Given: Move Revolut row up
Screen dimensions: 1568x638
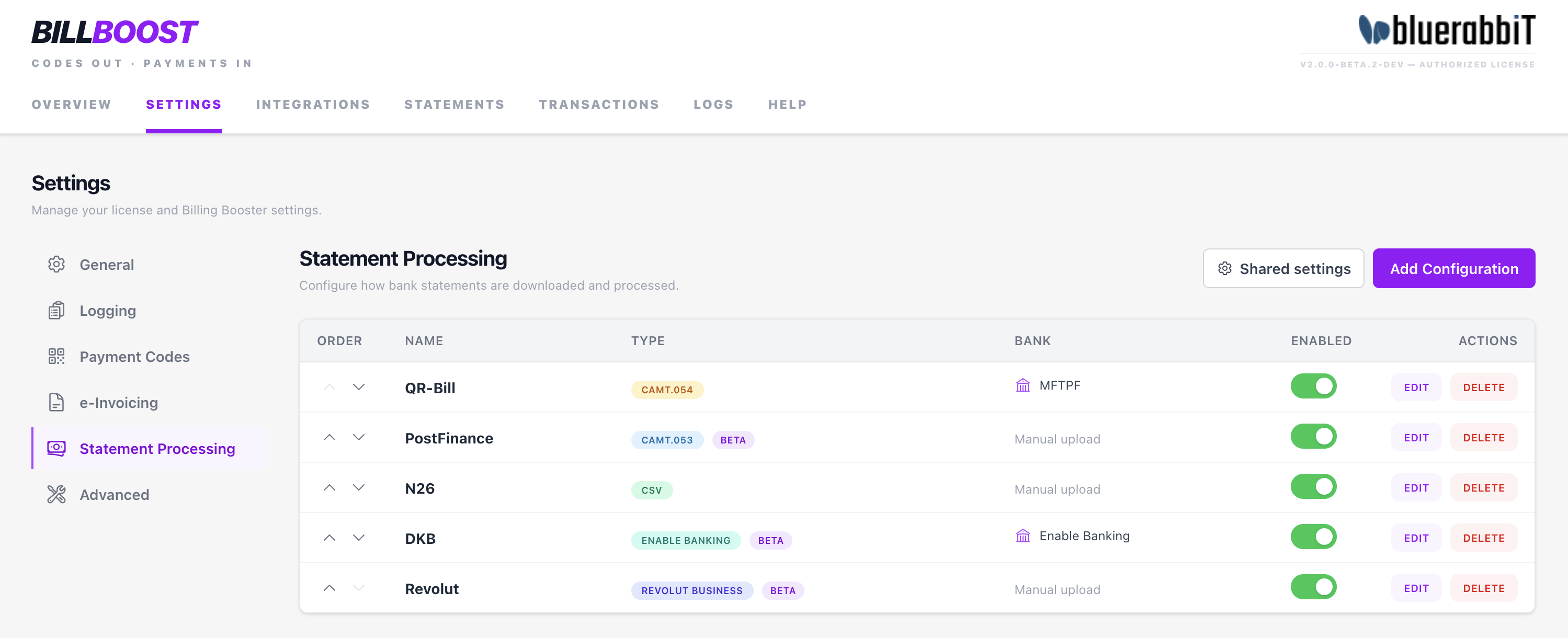Looking at the screenshot, I should point(329,588).
